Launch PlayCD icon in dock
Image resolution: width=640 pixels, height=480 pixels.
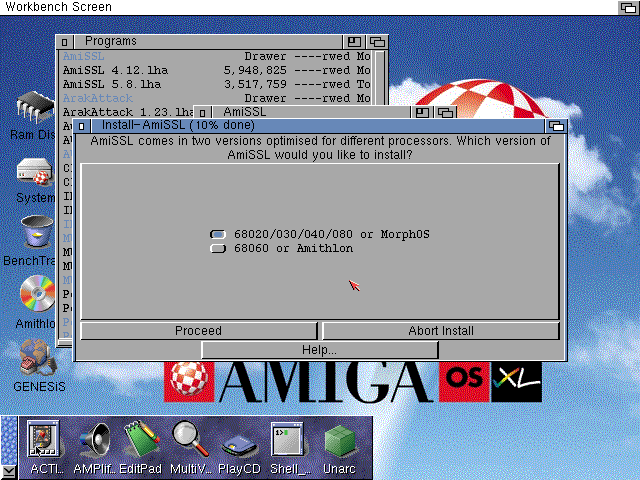[239, 447]
